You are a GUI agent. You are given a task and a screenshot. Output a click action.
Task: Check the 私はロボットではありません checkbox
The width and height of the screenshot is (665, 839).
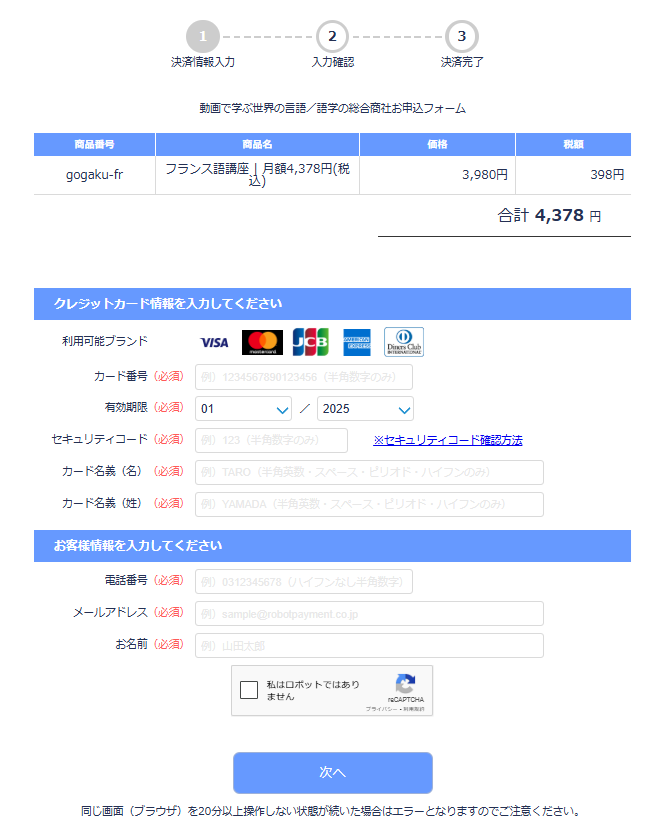[249, 690]
